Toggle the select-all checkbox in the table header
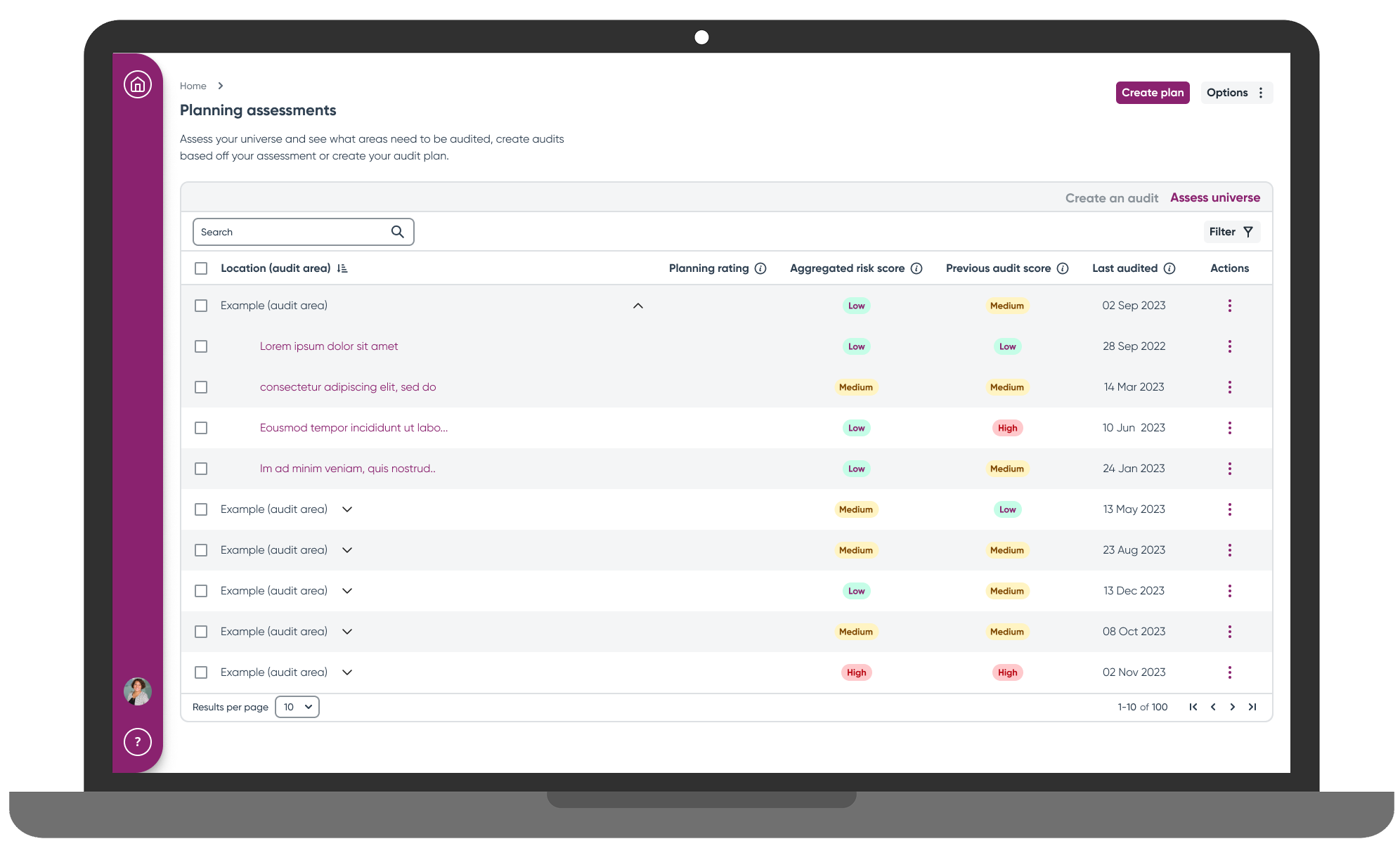 201,268
